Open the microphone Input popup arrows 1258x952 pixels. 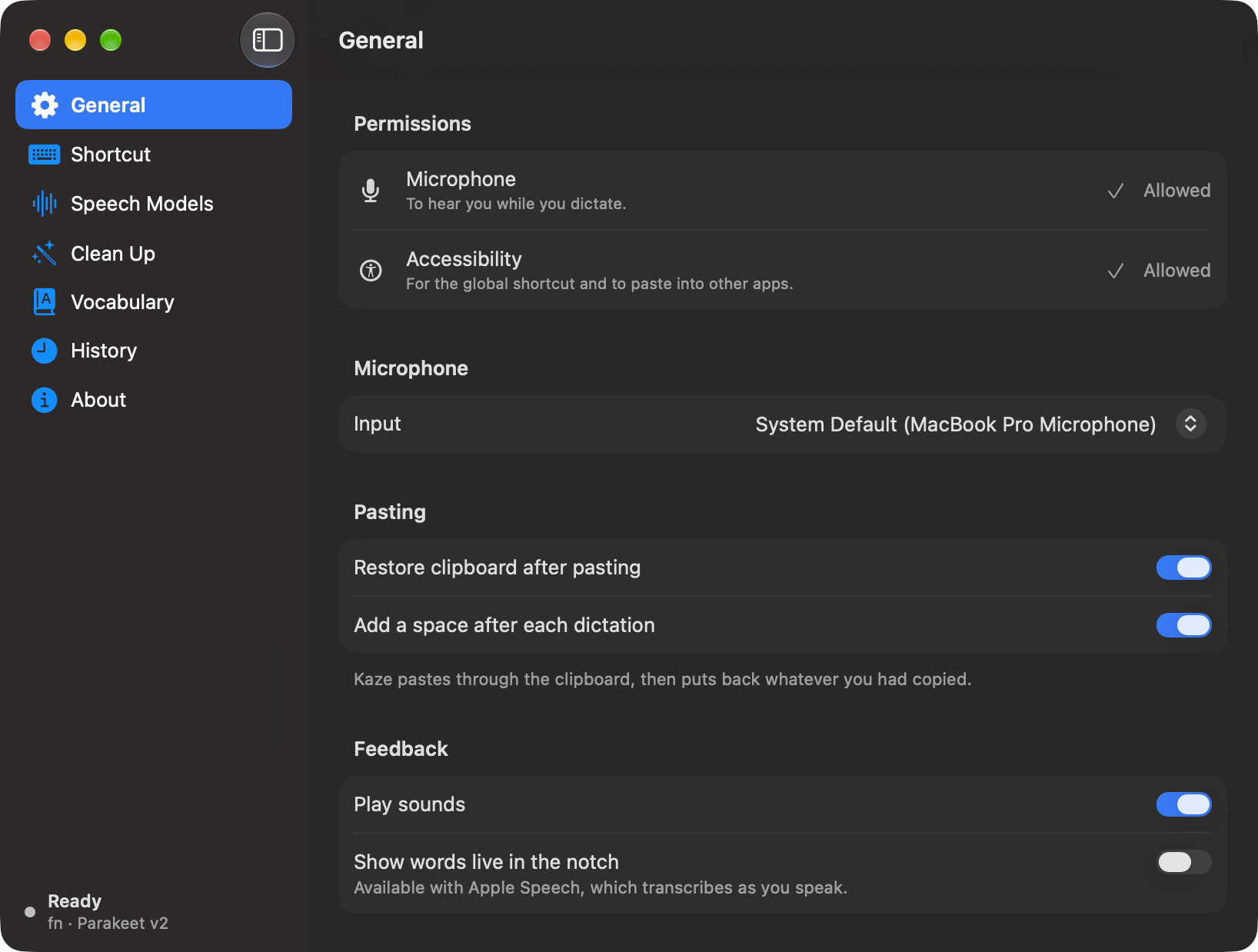(x=1190, y=424)
